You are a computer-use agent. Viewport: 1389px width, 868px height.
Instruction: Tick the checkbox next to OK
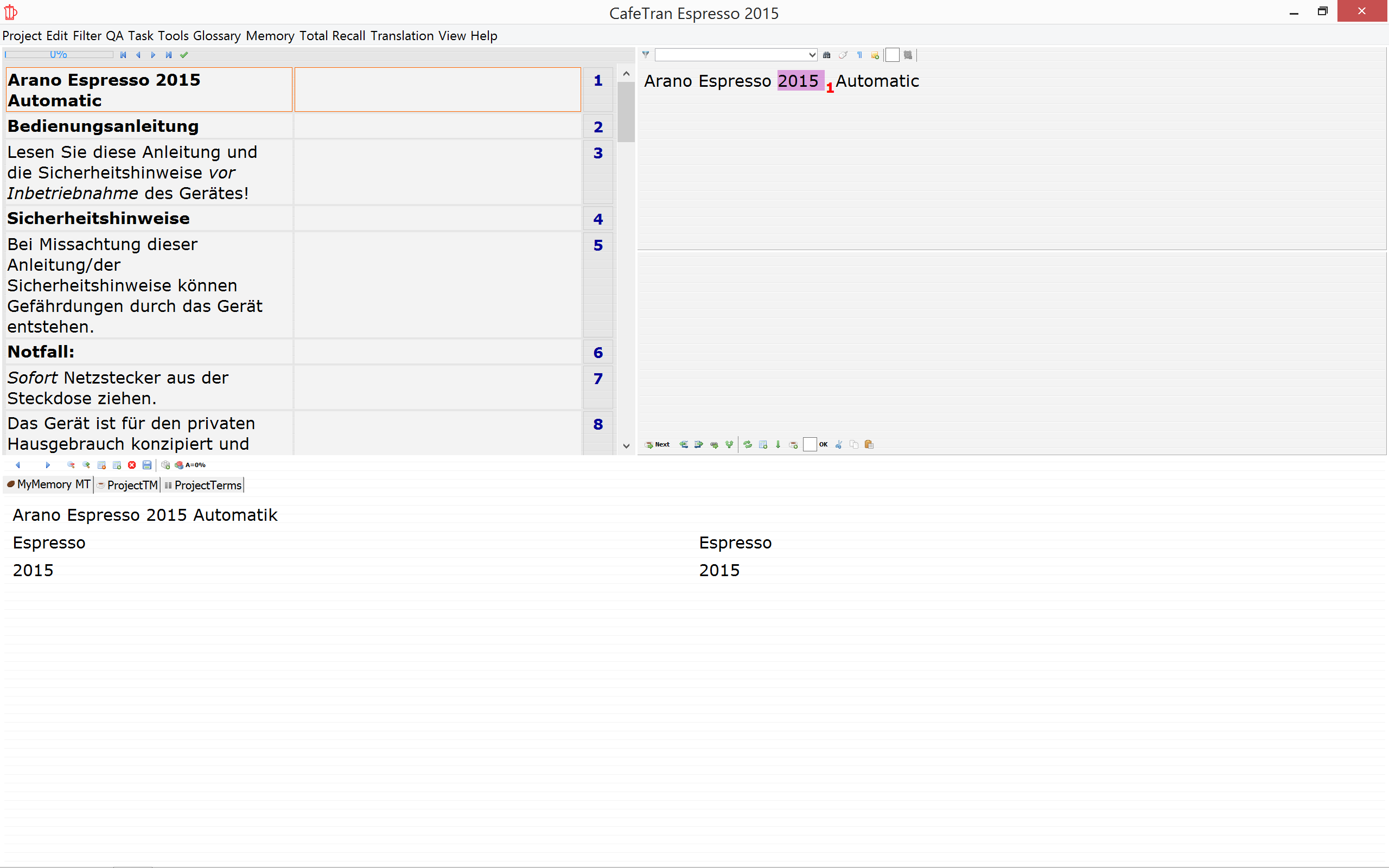810,444
